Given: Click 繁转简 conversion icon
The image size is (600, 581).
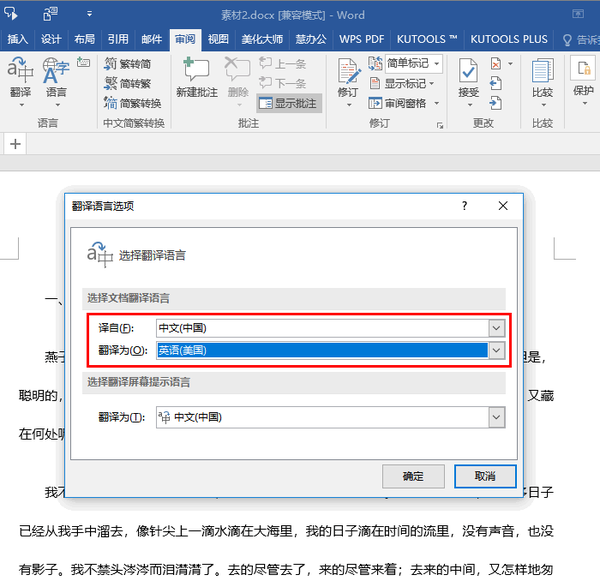Looking at the screenshot, I should 127,64.
